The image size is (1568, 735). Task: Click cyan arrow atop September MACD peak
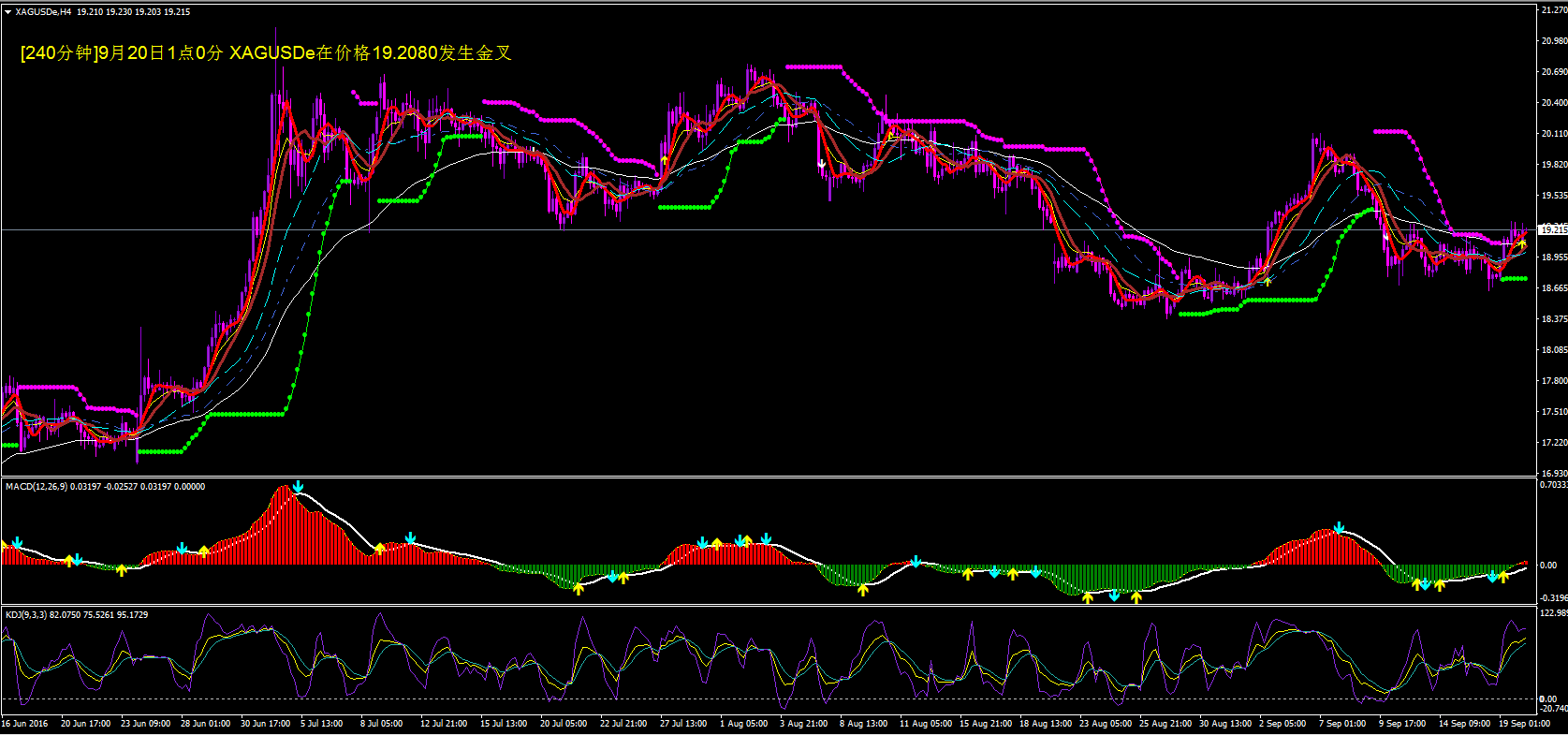(x=1340, y=528)
